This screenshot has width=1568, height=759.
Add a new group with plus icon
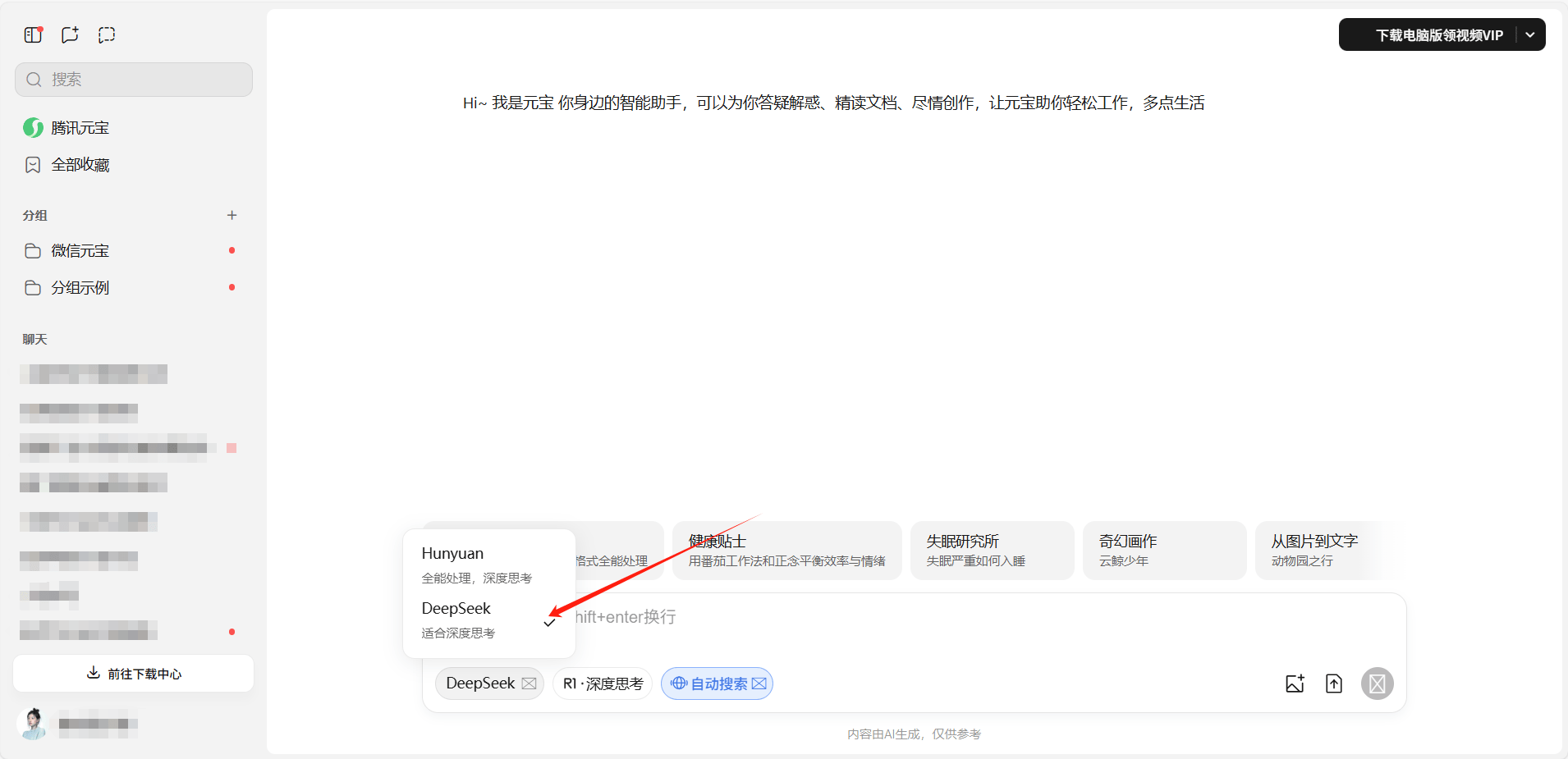point(232,215)
